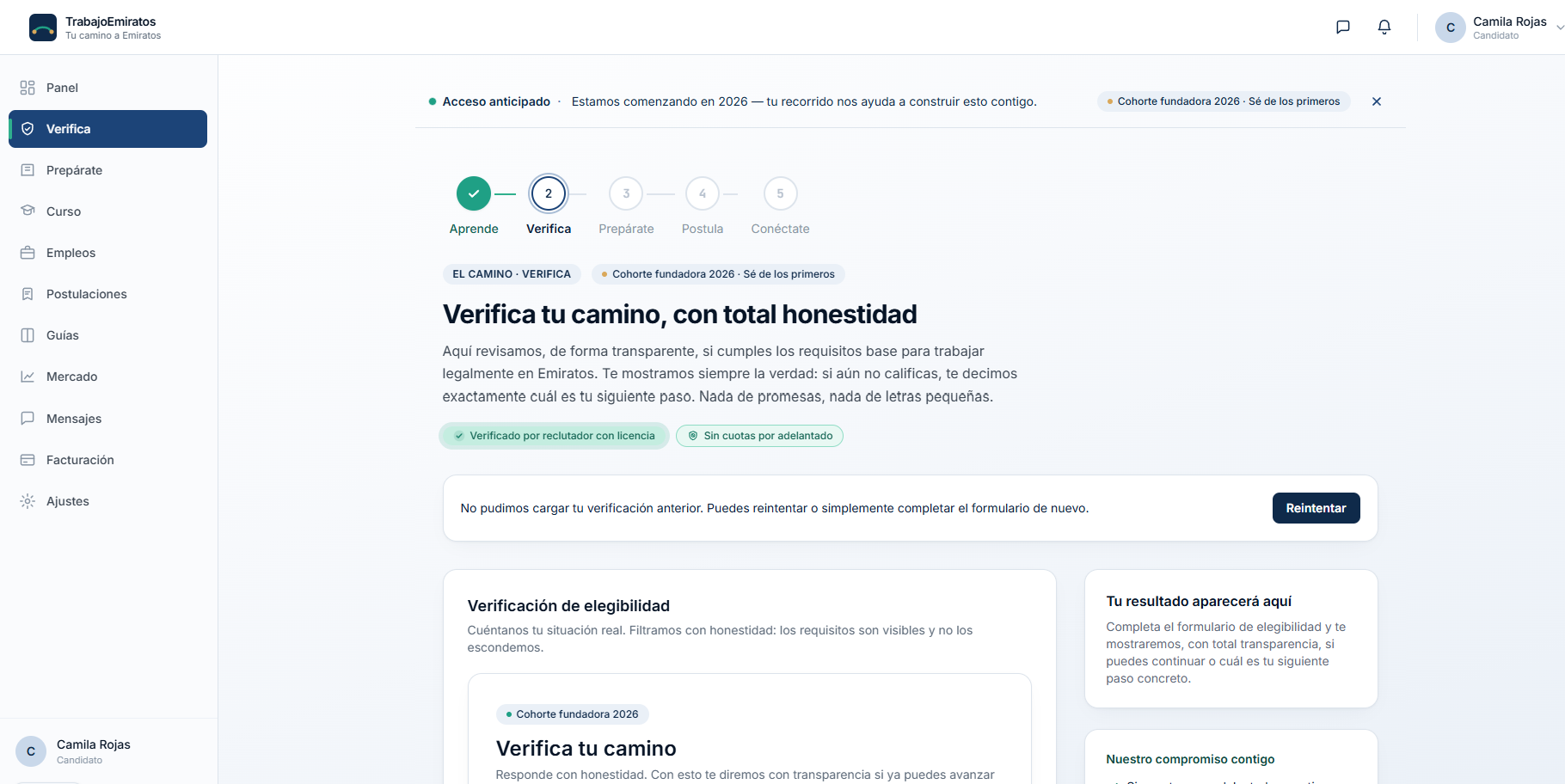Click the Verificado por reclutador con licencia badge
1565x784 pixels.
click(x=554, y=436)
